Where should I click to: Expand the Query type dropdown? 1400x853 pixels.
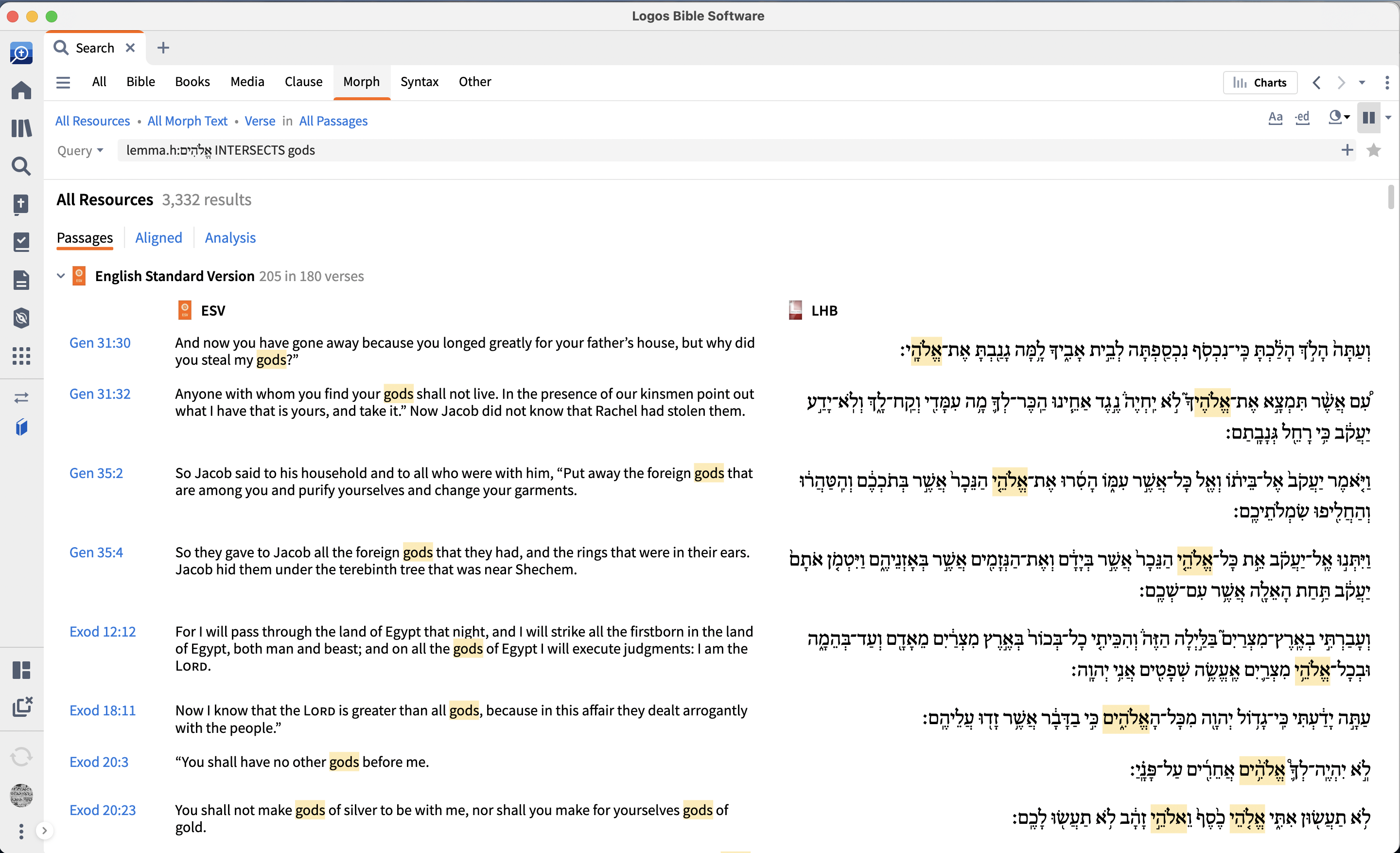click(x=80, y=151)
